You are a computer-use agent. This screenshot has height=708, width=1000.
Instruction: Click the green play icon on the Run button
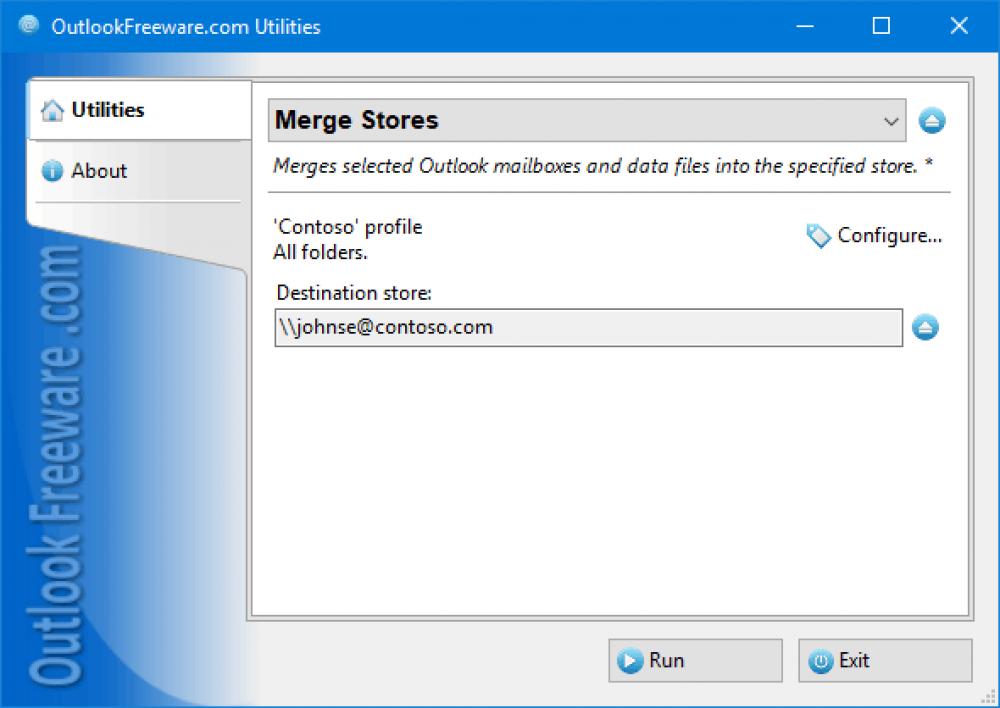pos(630,660)
